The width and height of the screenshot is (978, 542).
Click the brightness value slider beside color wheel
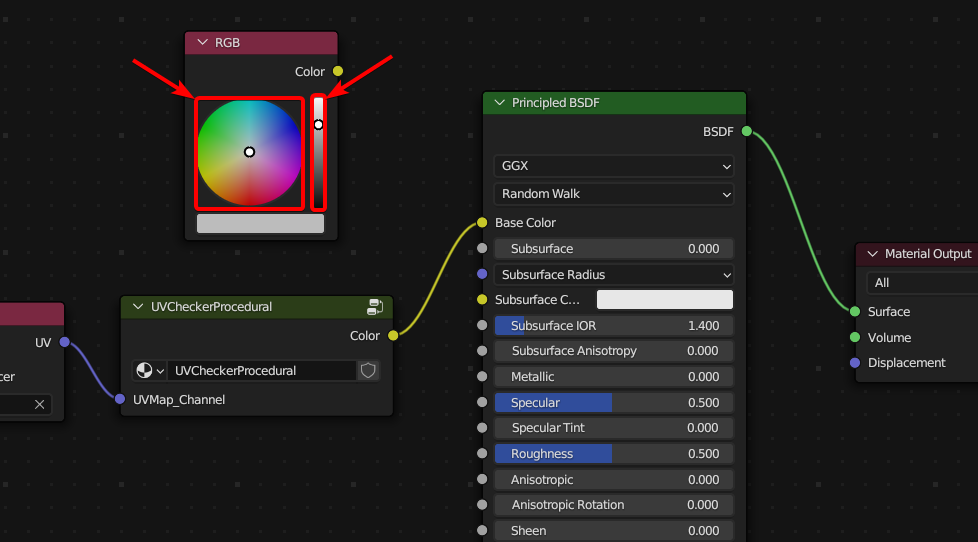point(319,153)
